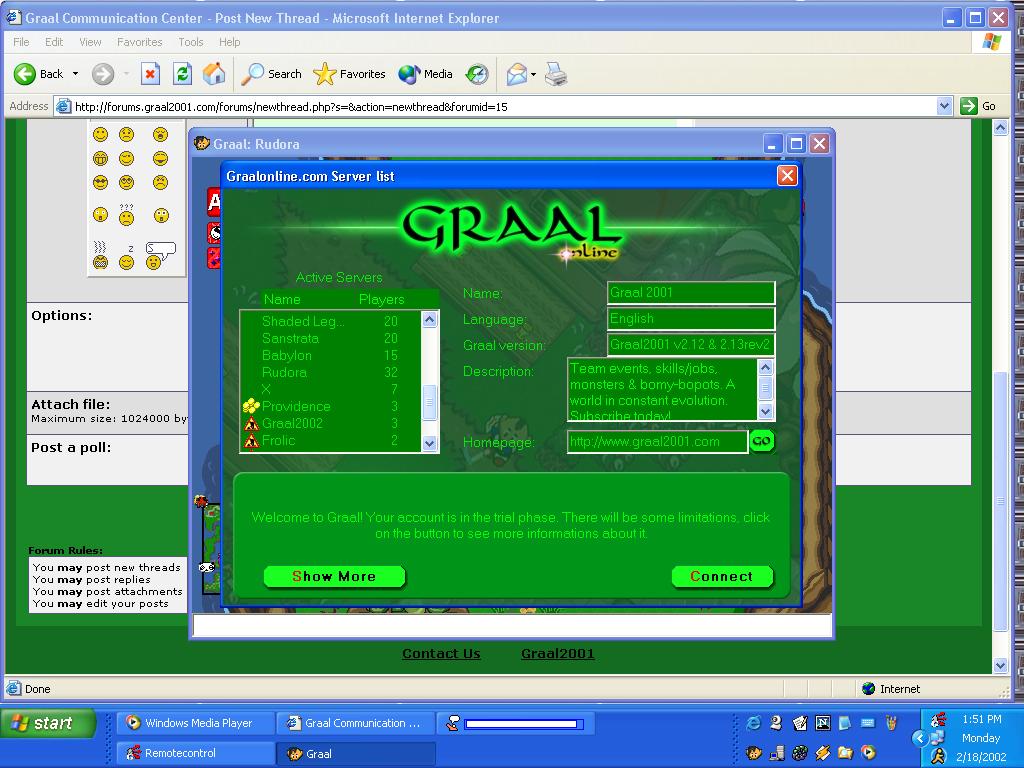Print the page
The image size is (1024, 768).
(556, 74)
